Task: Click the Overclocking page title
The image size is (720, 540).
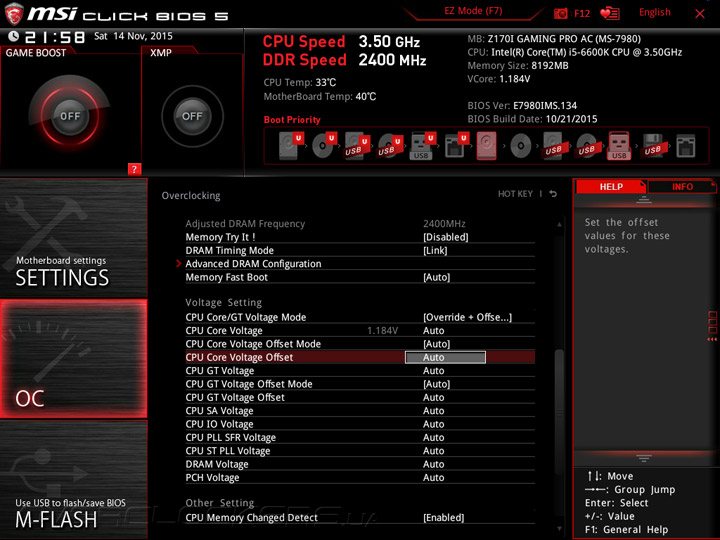Action: tap(191, 196)
